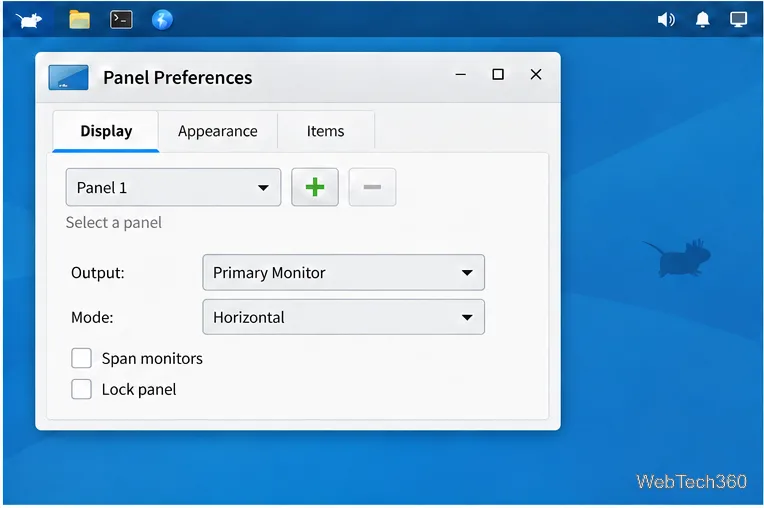Add a new panel with plus button
The image size is (764, 508).
pyautogui.click(x=315, y=187)
